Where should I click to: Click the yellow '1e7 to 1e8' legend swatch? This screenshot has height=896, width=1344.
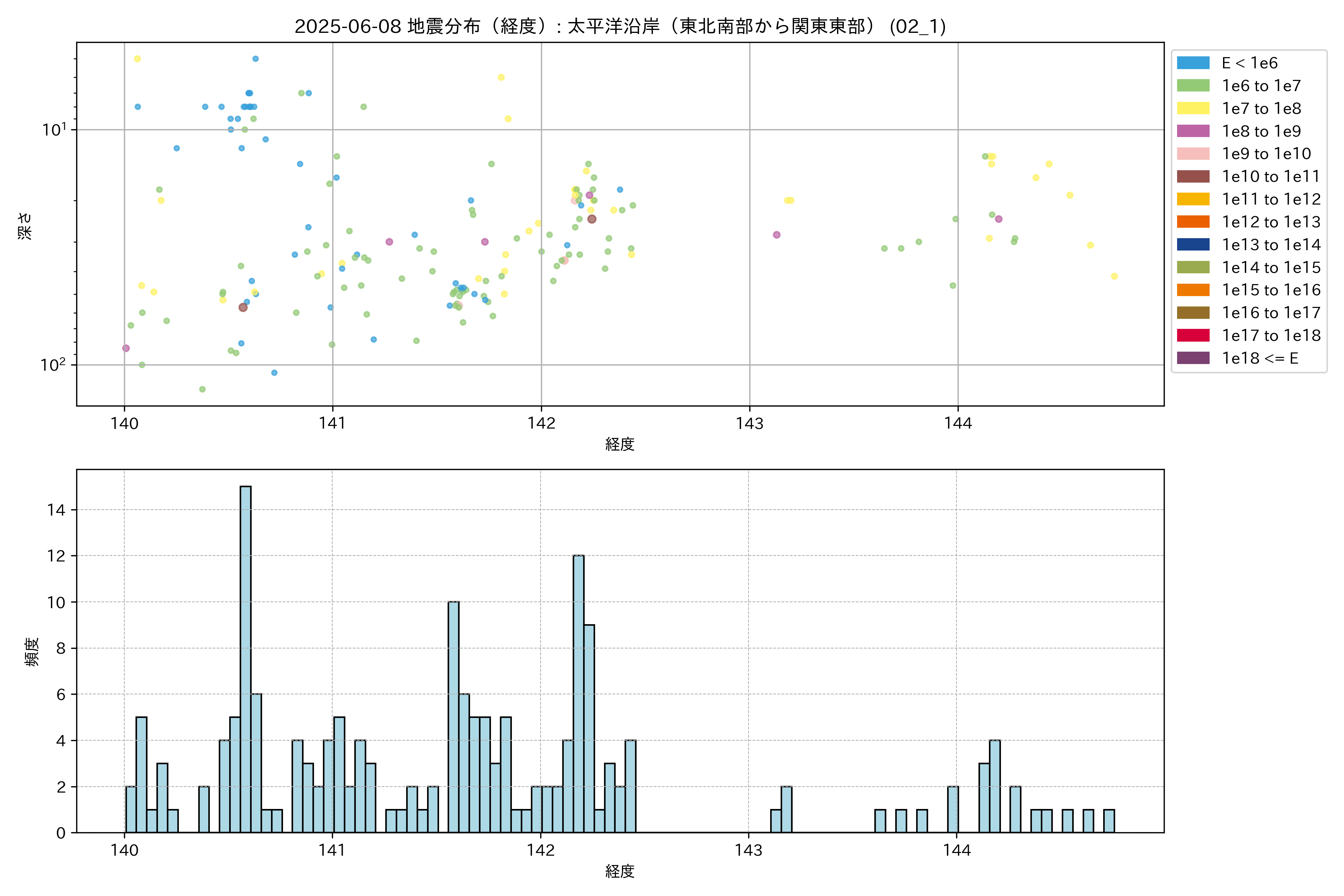click(1192, 109)
